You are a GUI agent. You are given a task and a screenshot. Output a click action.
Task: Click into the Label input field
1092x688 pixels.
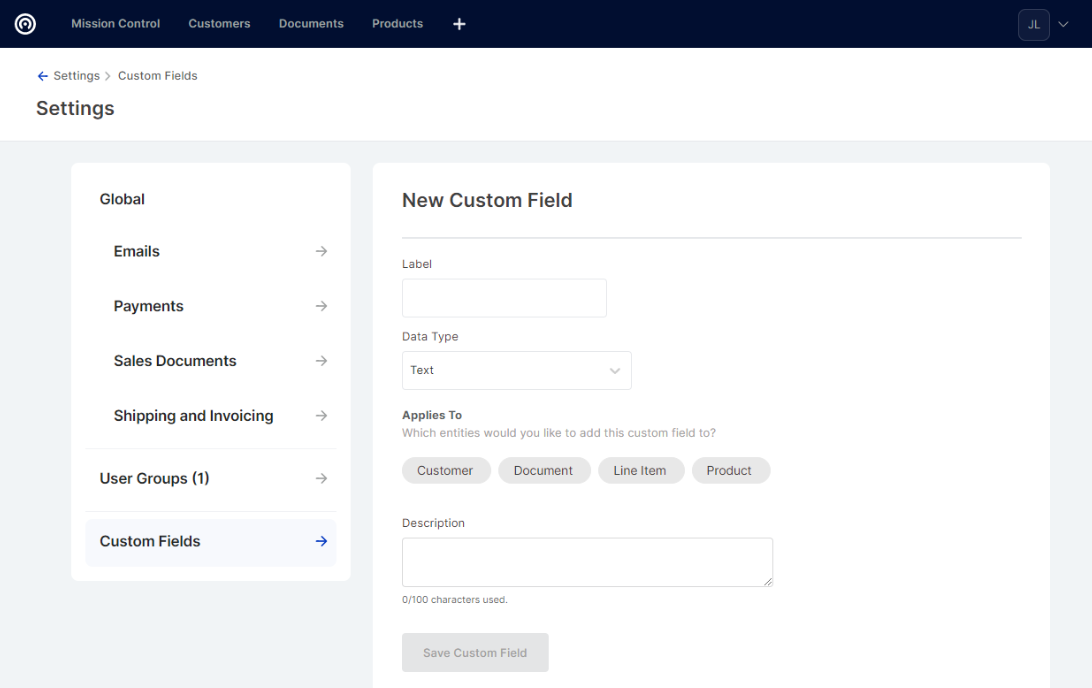(x=504, y=298)
